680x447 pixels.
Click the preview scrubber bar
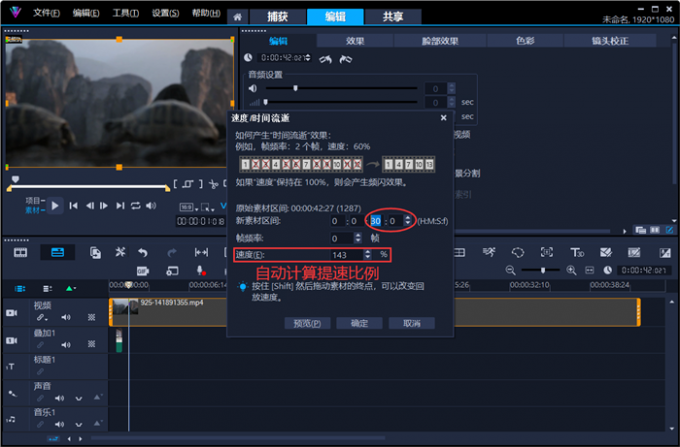coord(88,187)
